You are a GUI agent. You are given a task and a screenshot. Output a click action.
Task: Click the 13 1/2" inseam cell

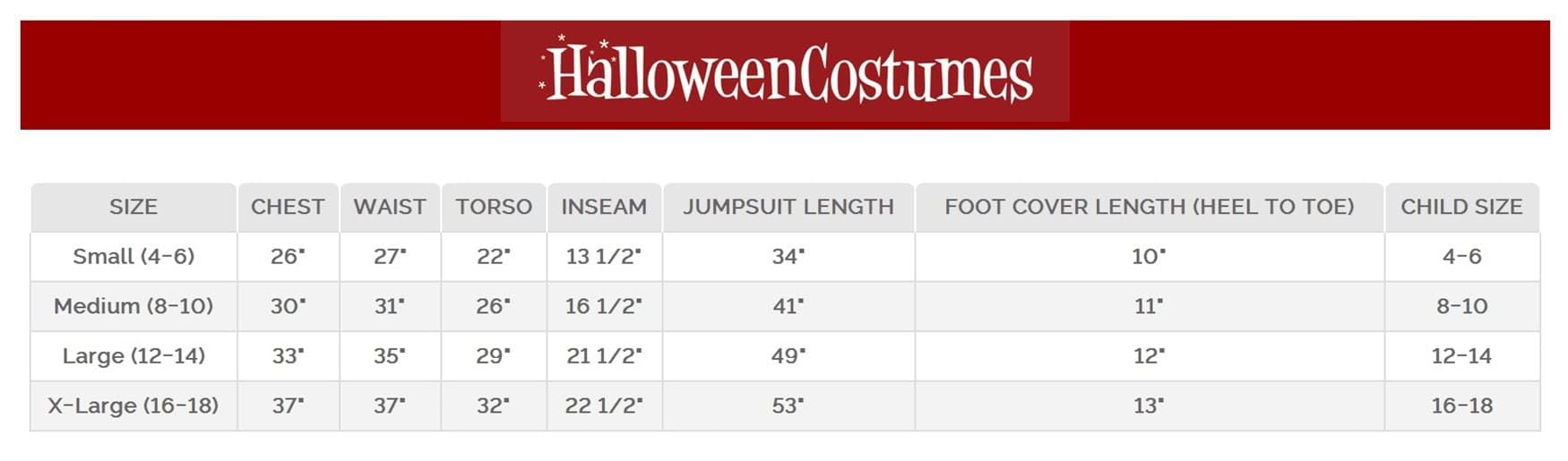604,257
